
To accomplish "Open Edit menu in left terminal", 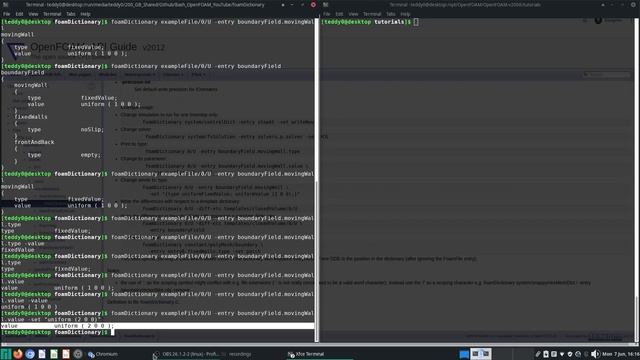I will [19, 14].
